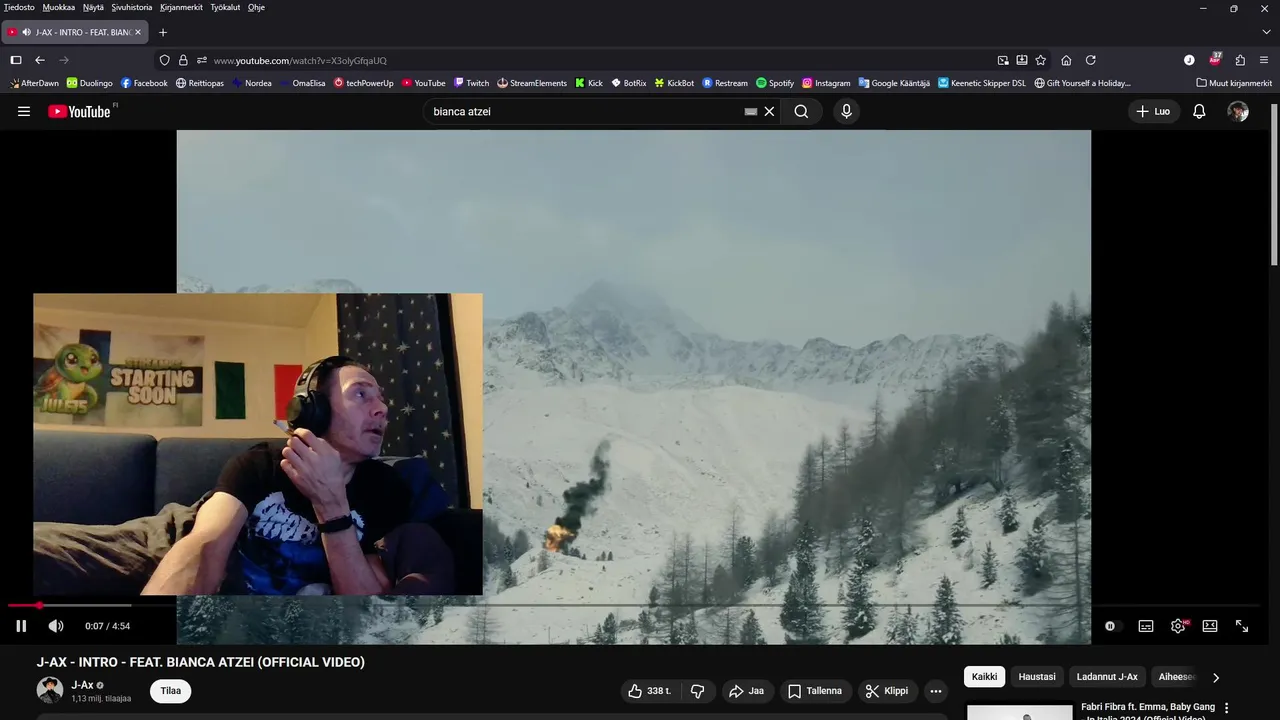Open a new browser tab with plus
This screenshot has height=720, width=1280.
point(163,32)
